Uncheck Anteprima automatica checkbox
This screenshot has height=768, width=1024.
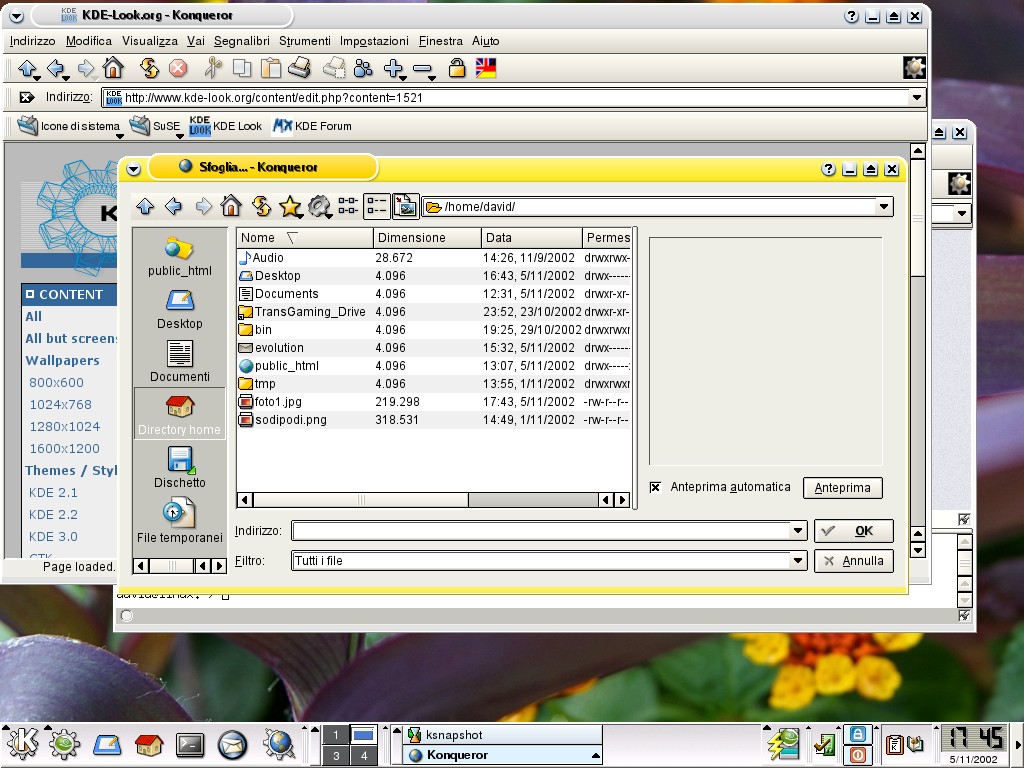point(655,487)
